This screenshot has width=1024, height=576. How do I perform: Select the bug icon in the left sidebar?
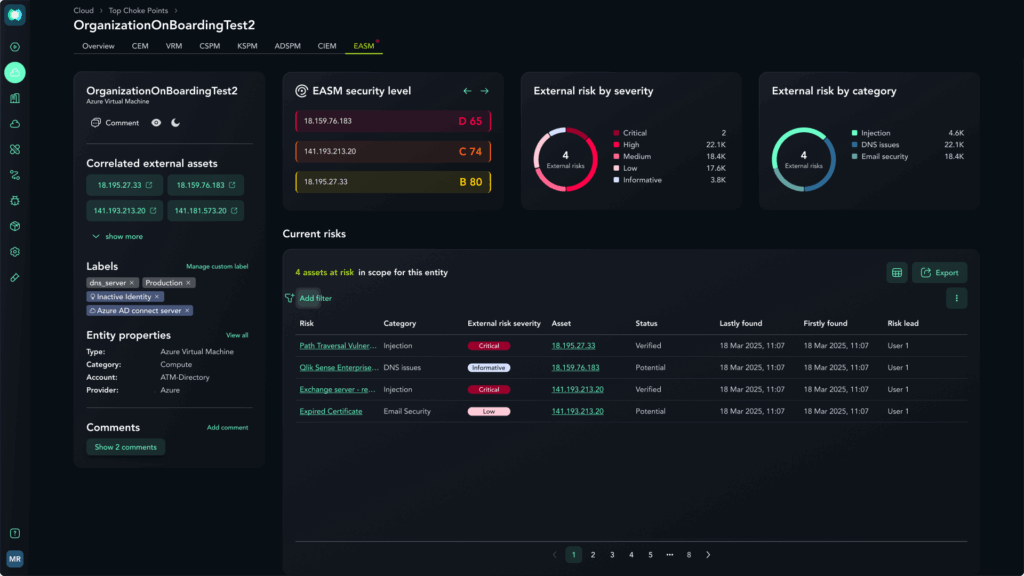pos(14,200)
